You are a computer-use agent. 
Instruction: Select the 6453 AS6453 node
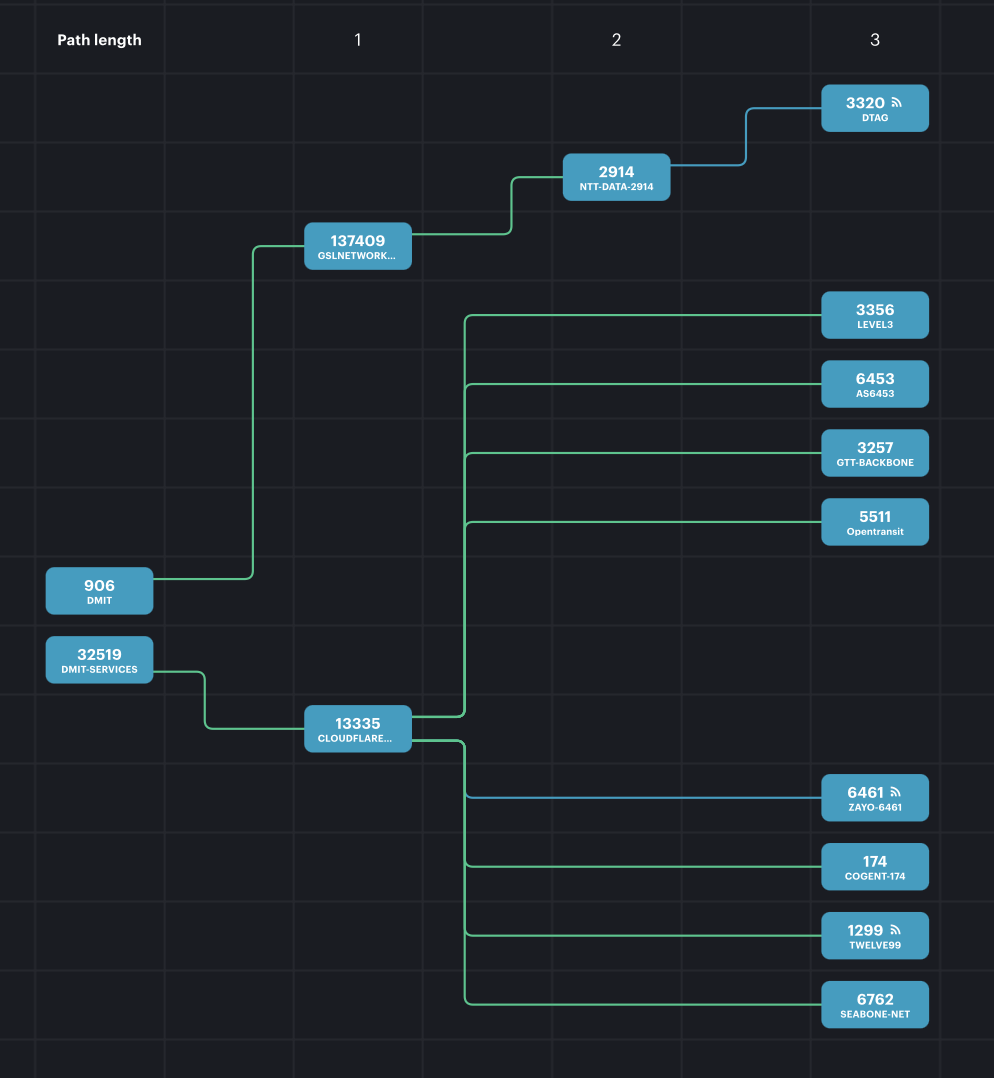(874, 384)
